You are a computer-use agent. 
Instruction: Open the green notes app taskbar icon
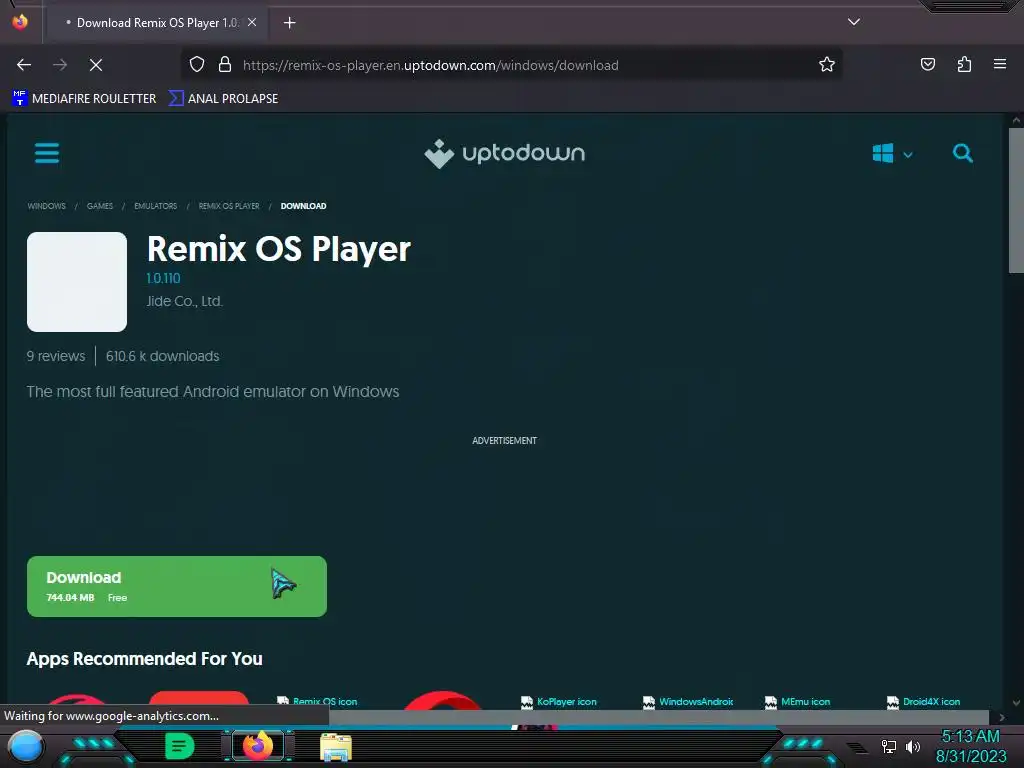tap(180, 746)
